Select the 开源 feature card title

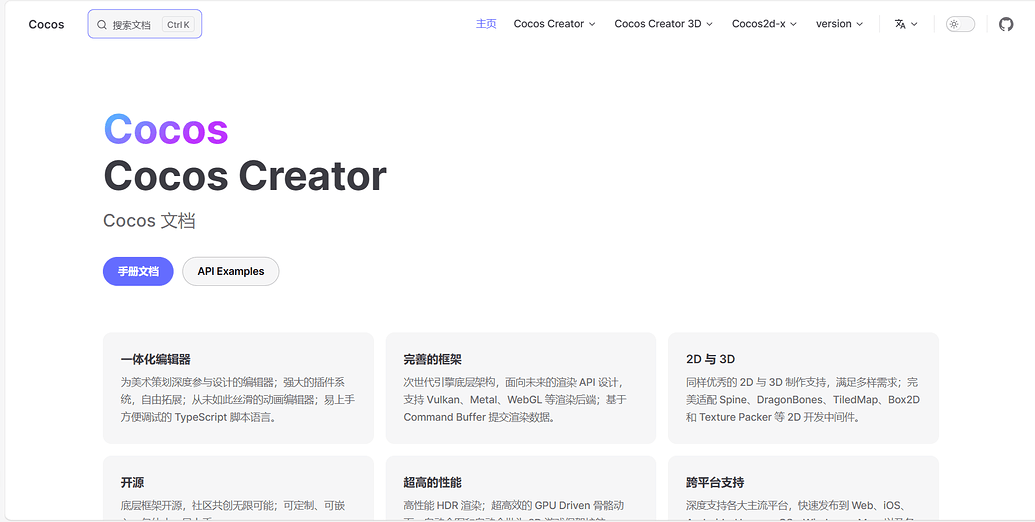132,482
